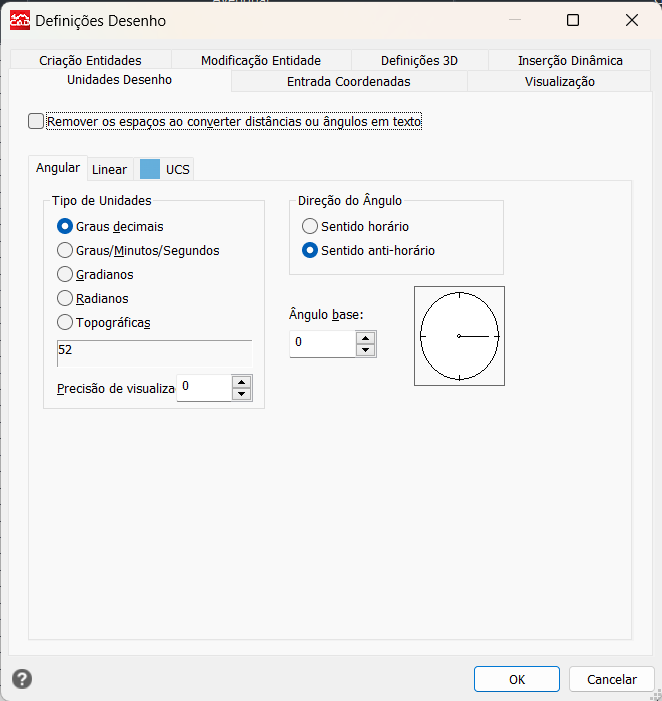
Task: Choose Gradianos angular units
Action: [65, 274]
